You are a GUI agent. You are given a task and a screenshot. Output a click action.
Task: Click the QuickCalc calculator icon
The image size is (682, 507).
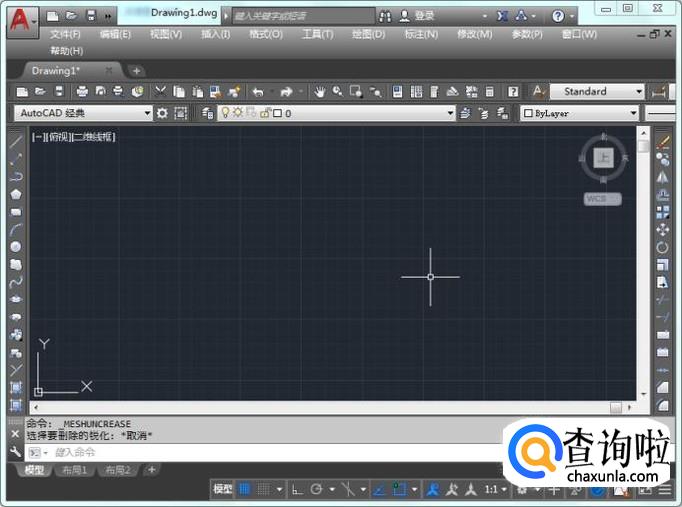489,92
